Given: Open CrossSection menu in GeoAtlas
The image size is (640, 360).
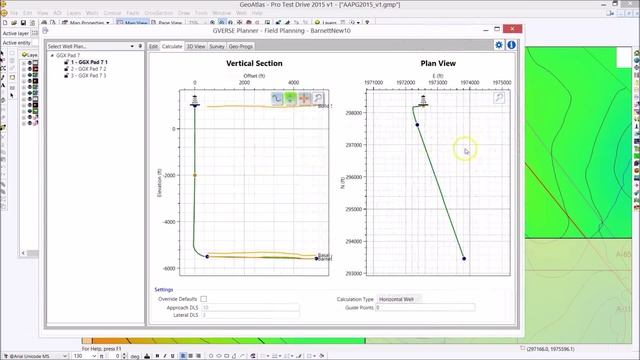Looking at the screenshot, I should click(158, 13).
